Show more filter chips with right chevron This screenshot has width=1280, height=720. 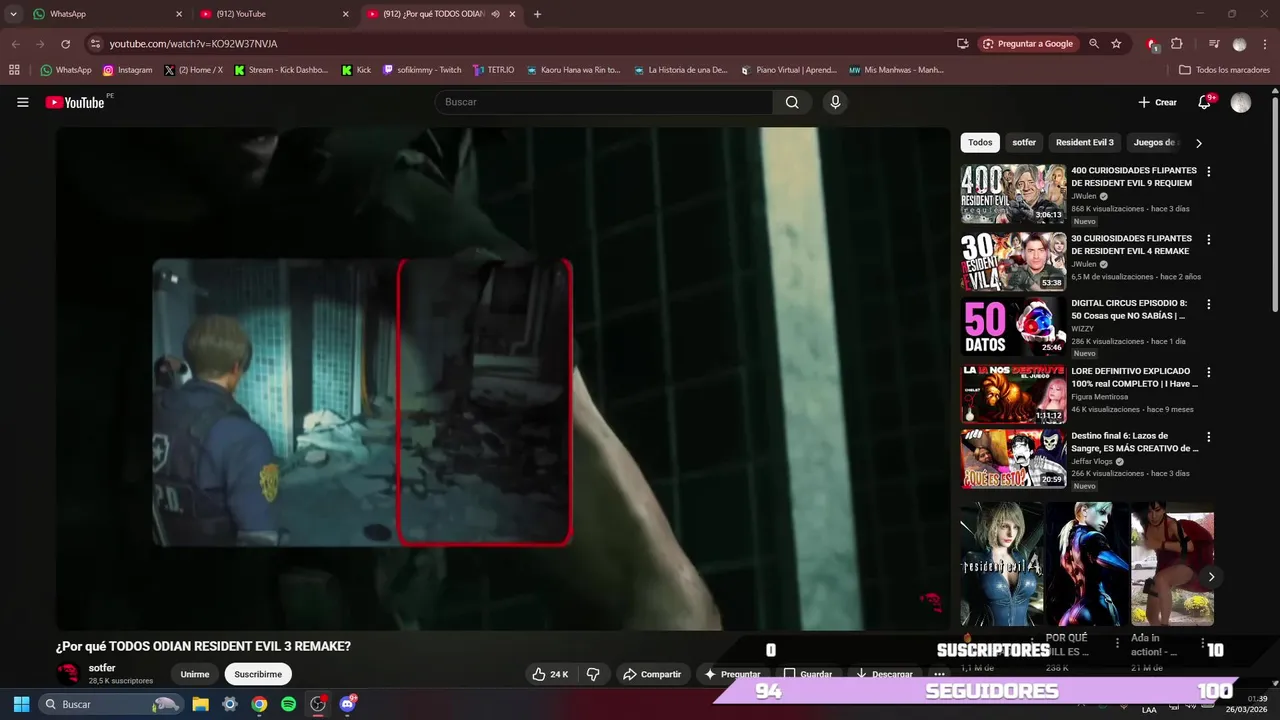click(x=1199, y=143)
